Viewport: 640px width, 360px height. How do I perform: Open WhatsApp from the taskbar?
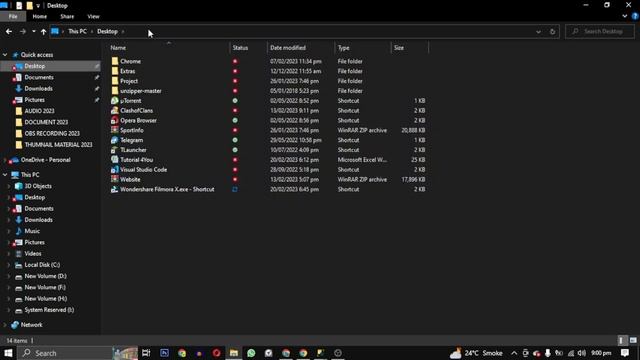(x=251, y=353)
